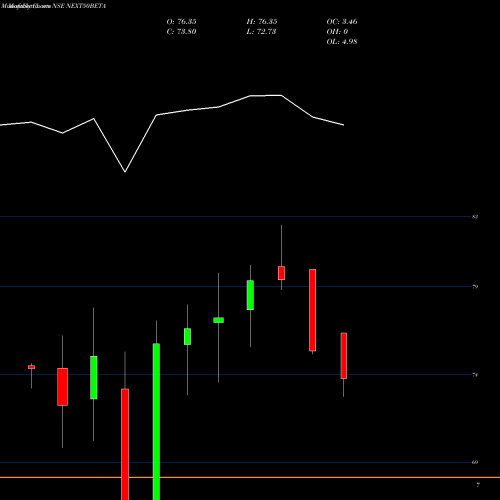This screenshot has width=500, height=500.
Task: Click the orange horizontal level line
Action: pyautogui.click(x=250, y=477)
